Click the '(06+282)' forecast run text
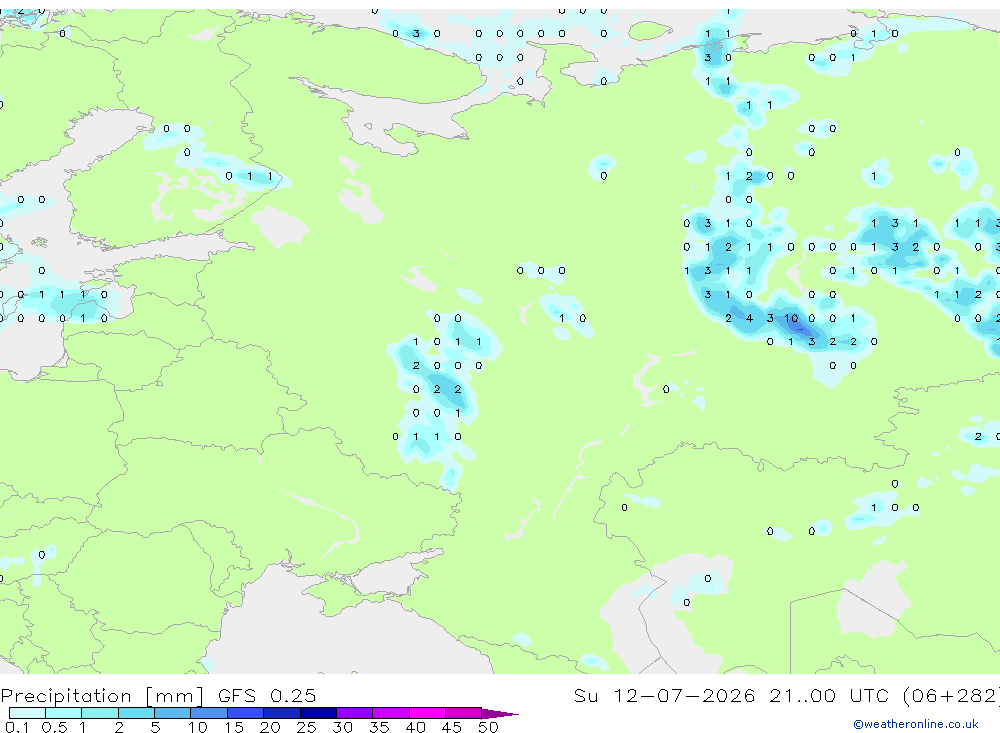1000x733 pixels. 951,696
